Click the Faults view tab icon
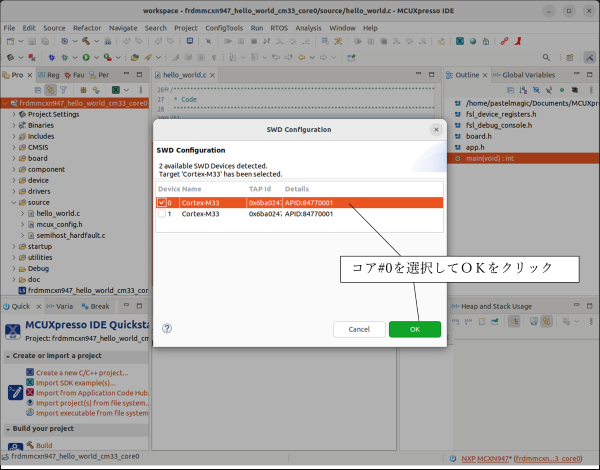The height and width of the screenshot is (470, 600). coord(78,75)
